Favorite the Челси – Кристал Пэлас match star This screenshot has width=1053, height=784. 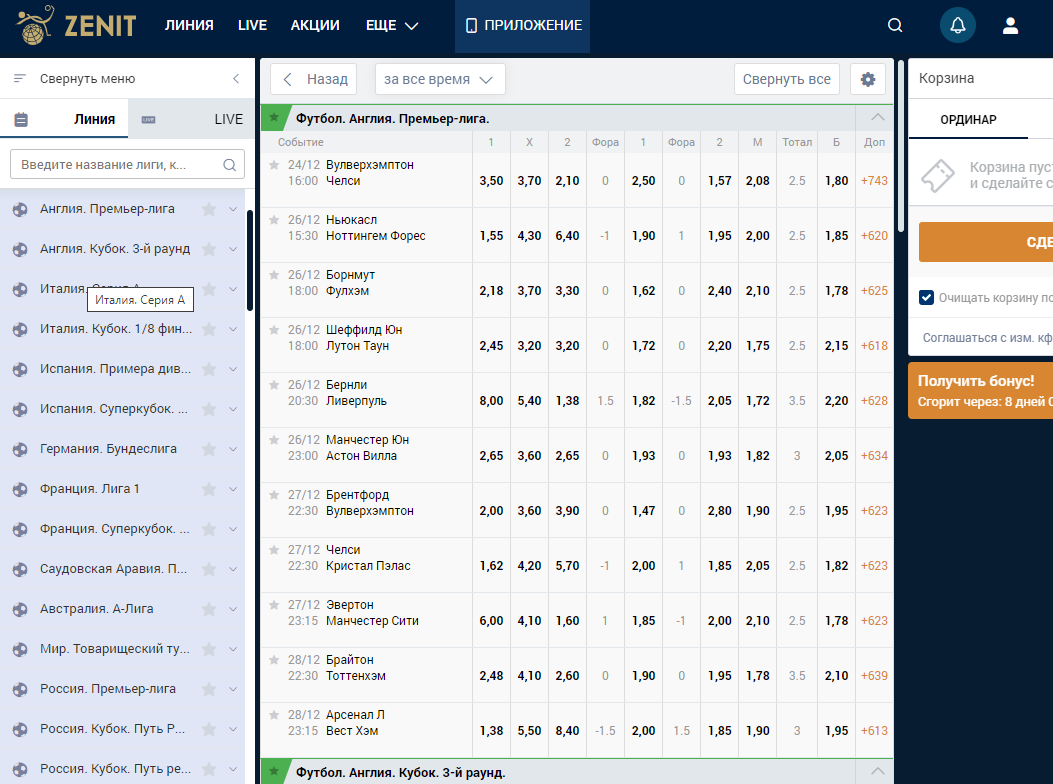point(274,550)
